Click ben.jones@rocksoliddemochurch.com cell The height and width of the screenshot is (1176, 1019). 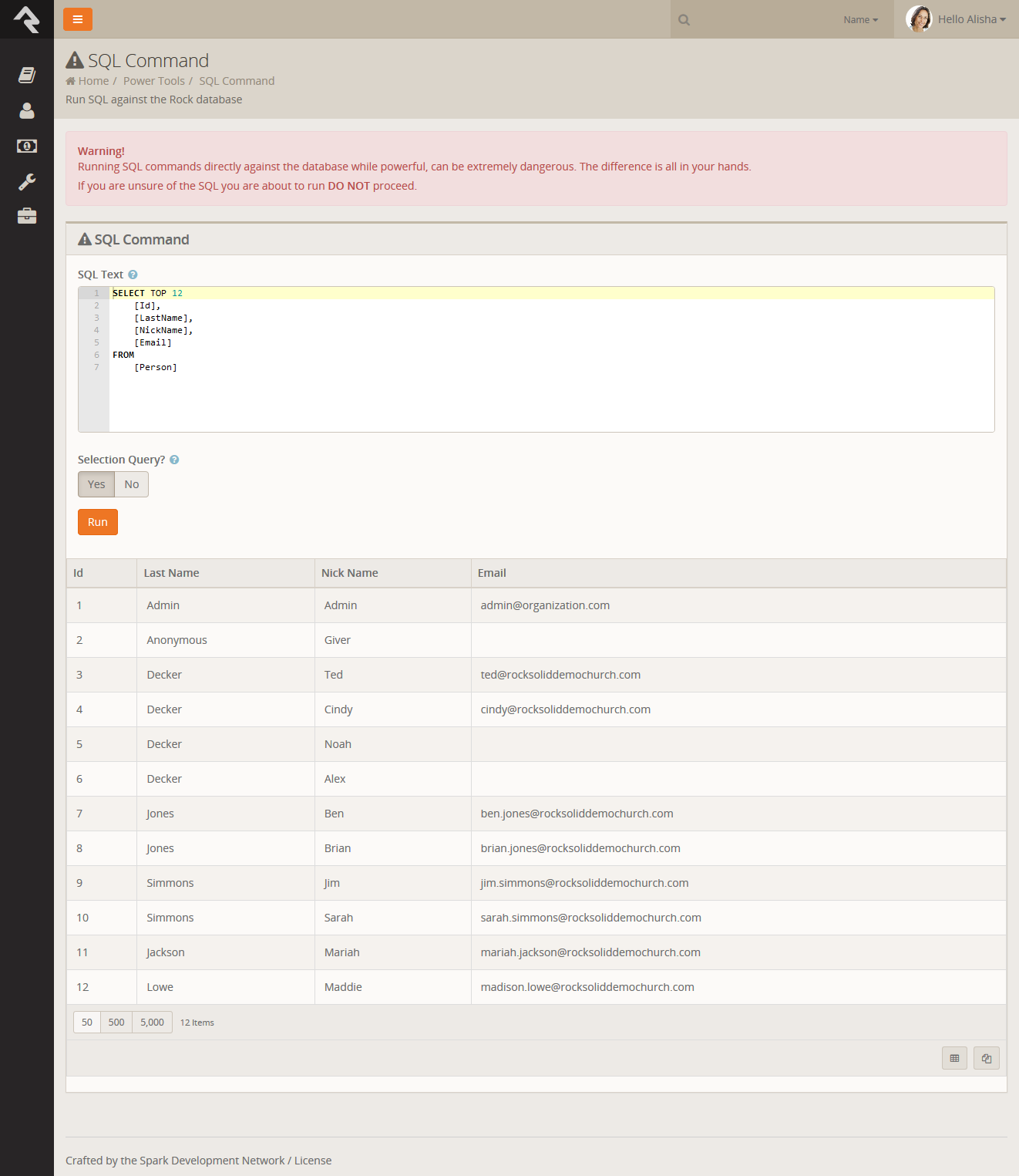point(738,814)
